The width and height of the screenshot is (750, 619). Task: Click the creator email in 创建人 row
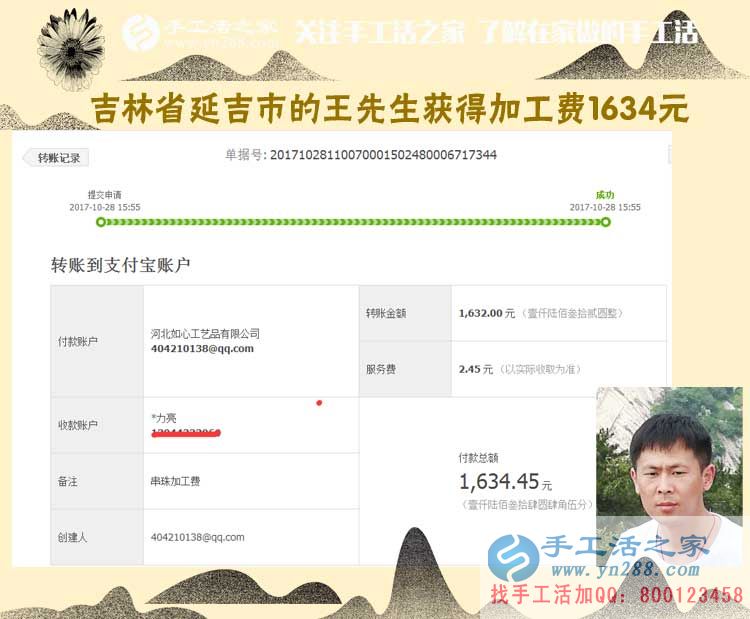(198, 537)
